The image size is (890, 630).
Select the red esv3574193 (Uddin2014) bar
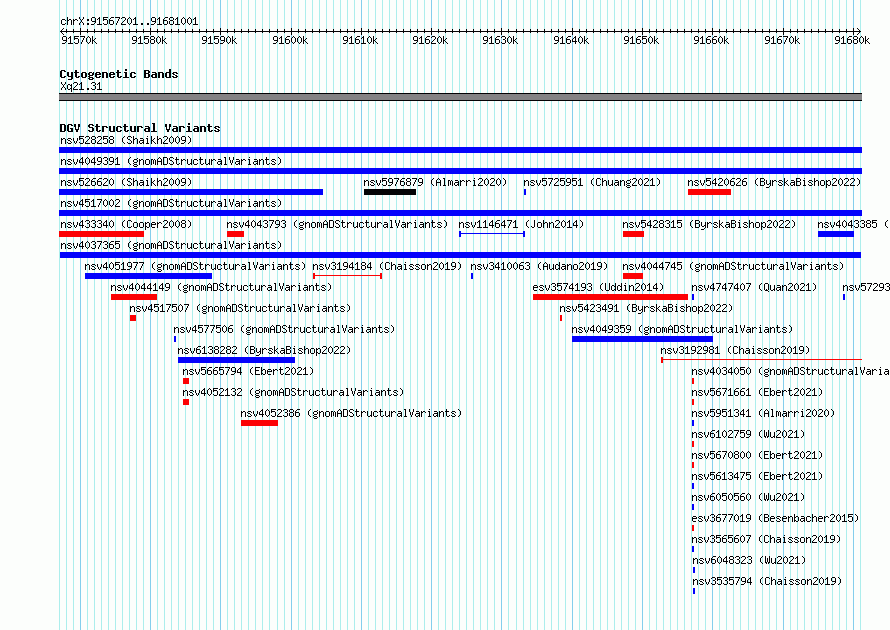click(610, 297)
